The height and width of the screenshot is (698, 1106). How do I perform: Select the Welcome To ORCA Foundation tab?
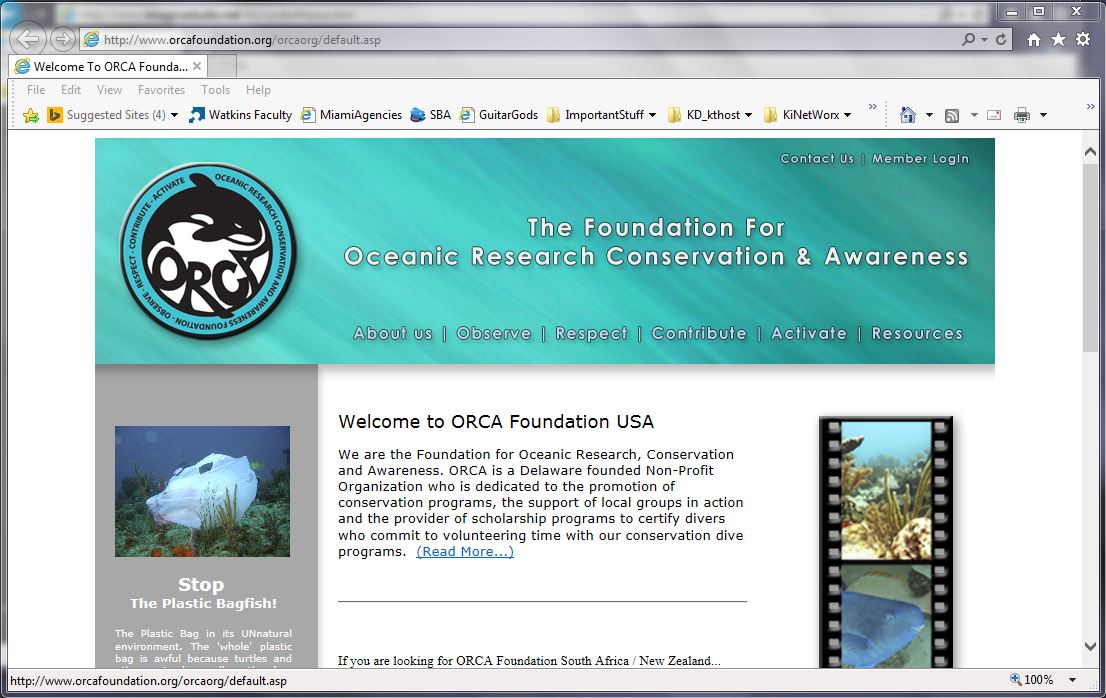pos(109,66)
